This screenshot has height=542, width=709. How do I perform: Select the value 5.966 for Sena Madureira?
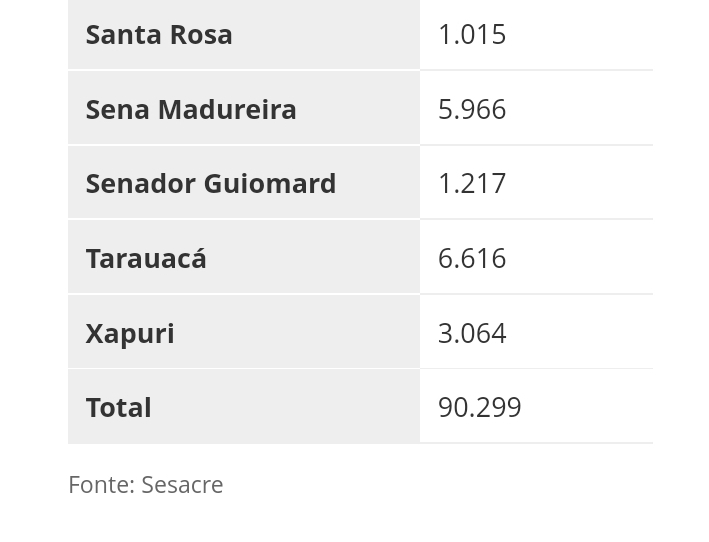472,109
